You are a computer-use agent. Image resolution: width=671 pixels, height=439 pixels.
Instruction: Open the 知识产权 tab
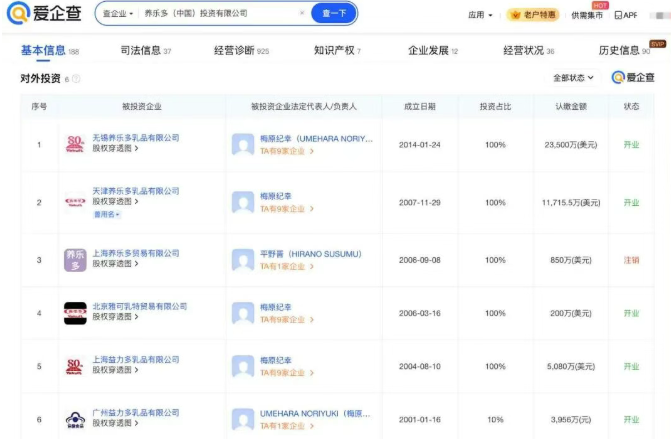pos(337,50)
